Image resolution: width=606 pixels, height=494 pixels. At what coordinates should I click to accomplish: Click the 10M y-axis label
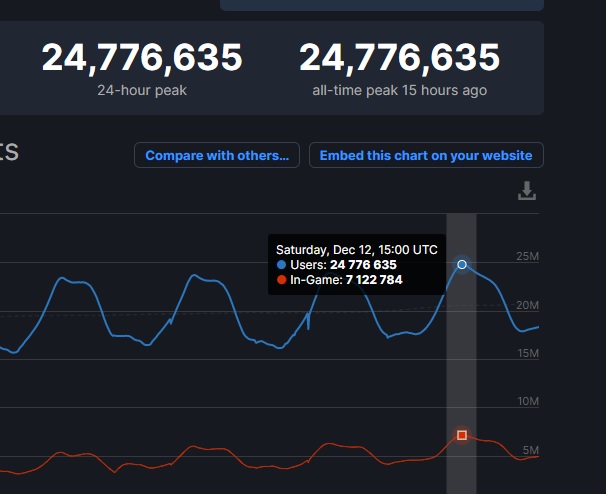pos(527,401)
